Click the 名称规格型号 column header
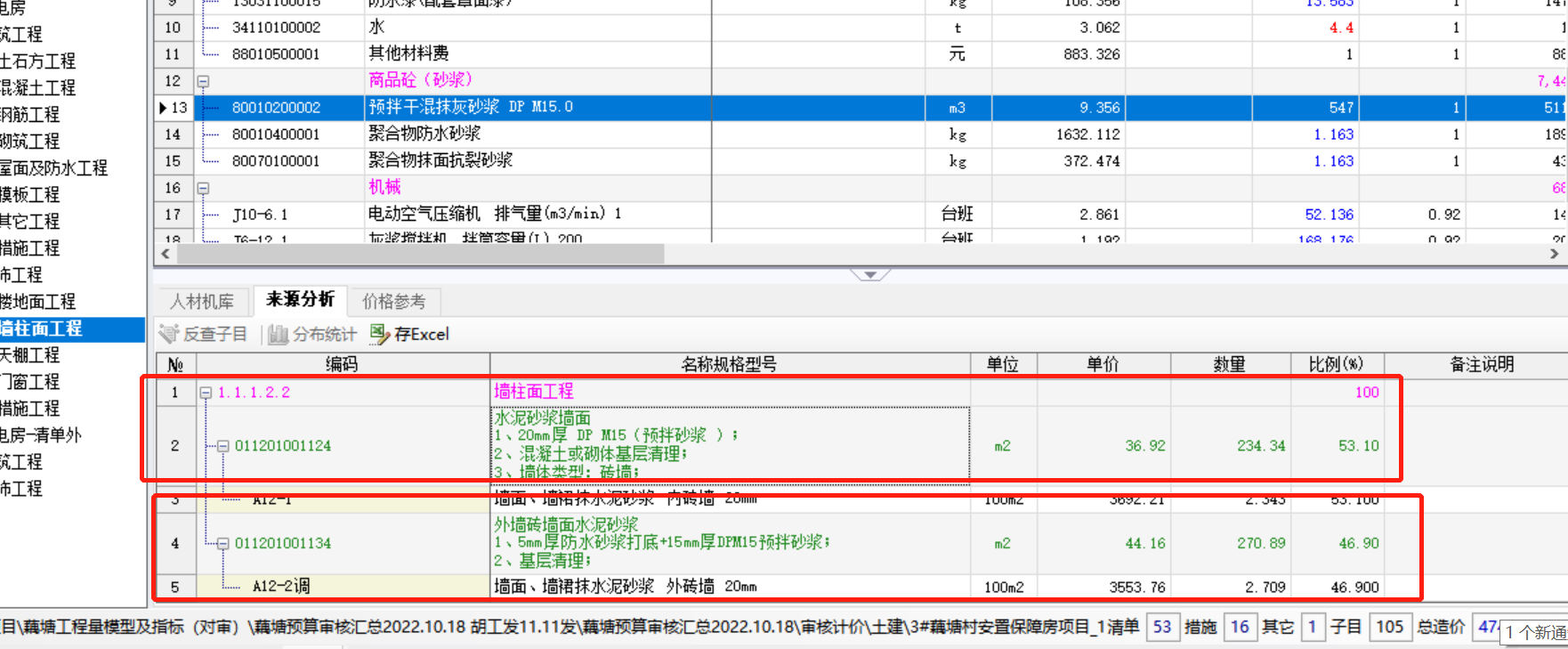The image size is (1568, 649). pyautogui.click(x=730, y=364)
